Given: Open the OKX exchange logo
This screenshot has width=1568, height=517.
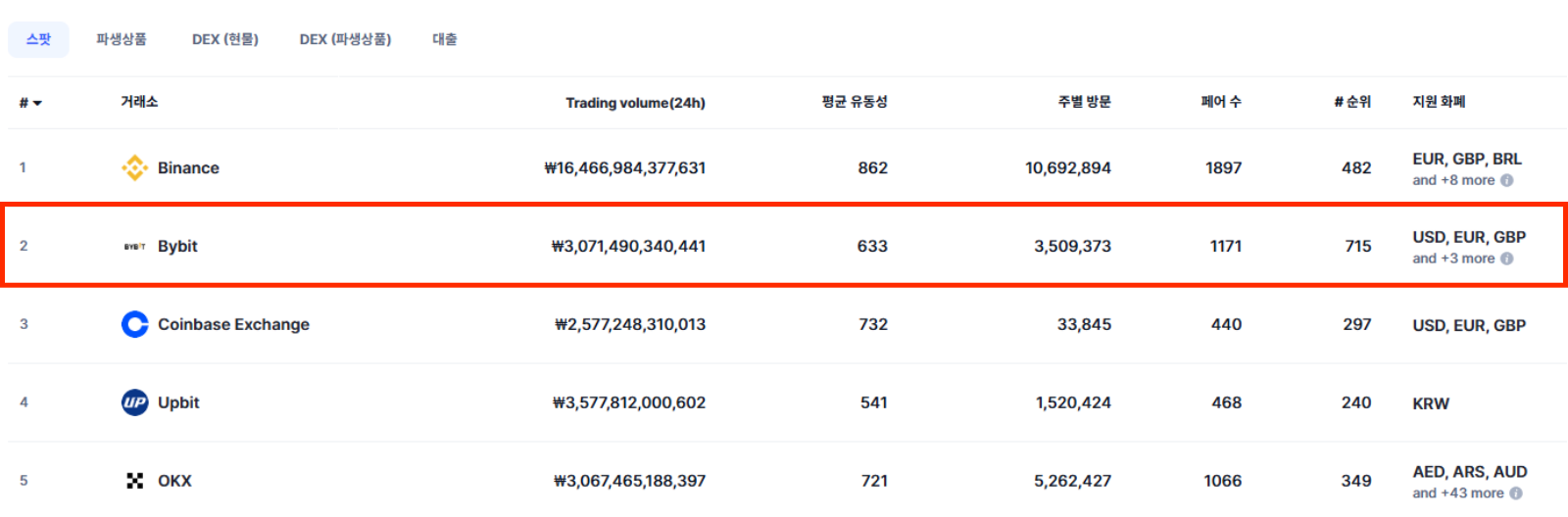Looking at the screenshot, I should (x=134, y=481).
